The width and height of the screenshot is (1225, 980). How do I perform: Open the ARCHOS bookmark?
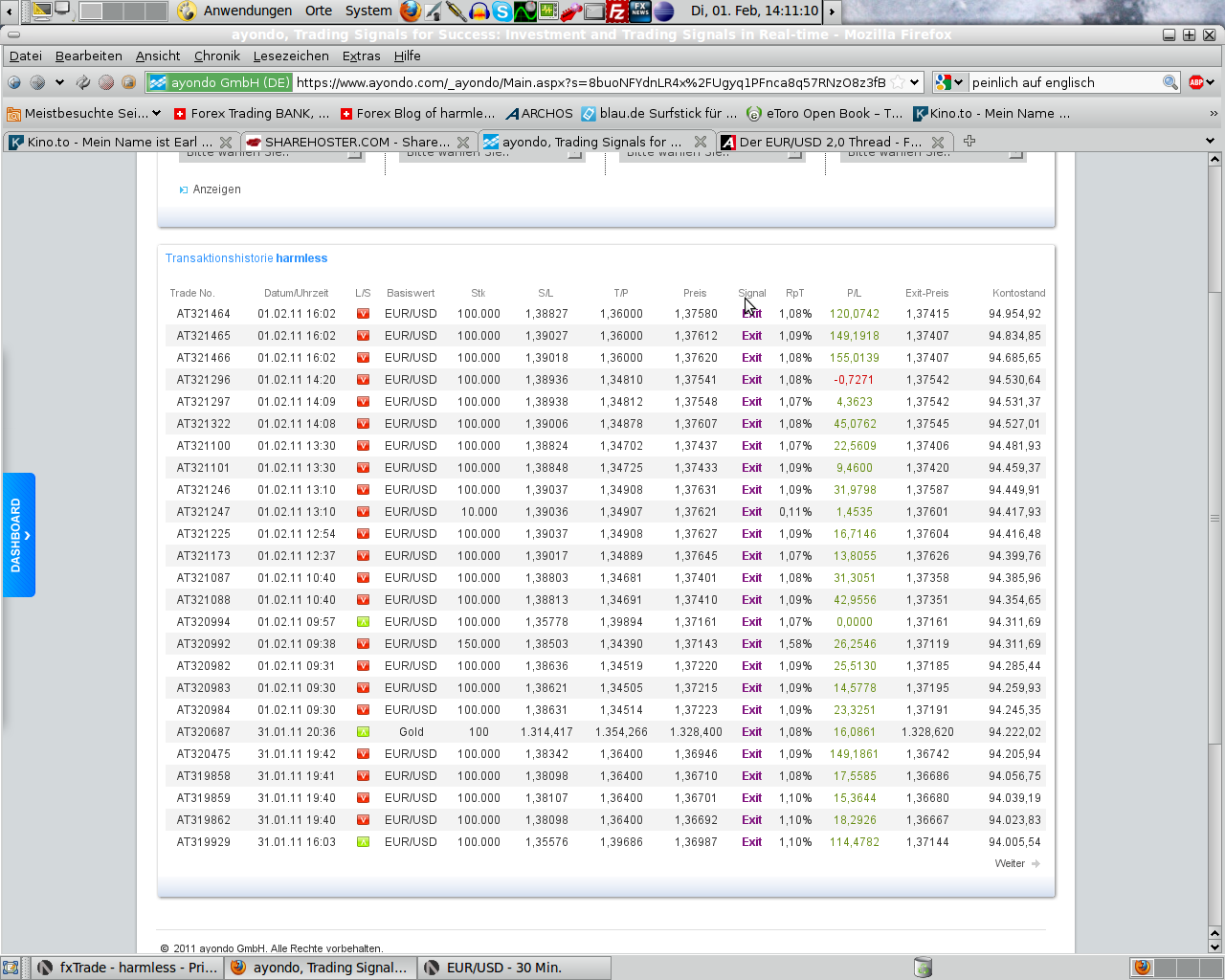tap(539, 113)
